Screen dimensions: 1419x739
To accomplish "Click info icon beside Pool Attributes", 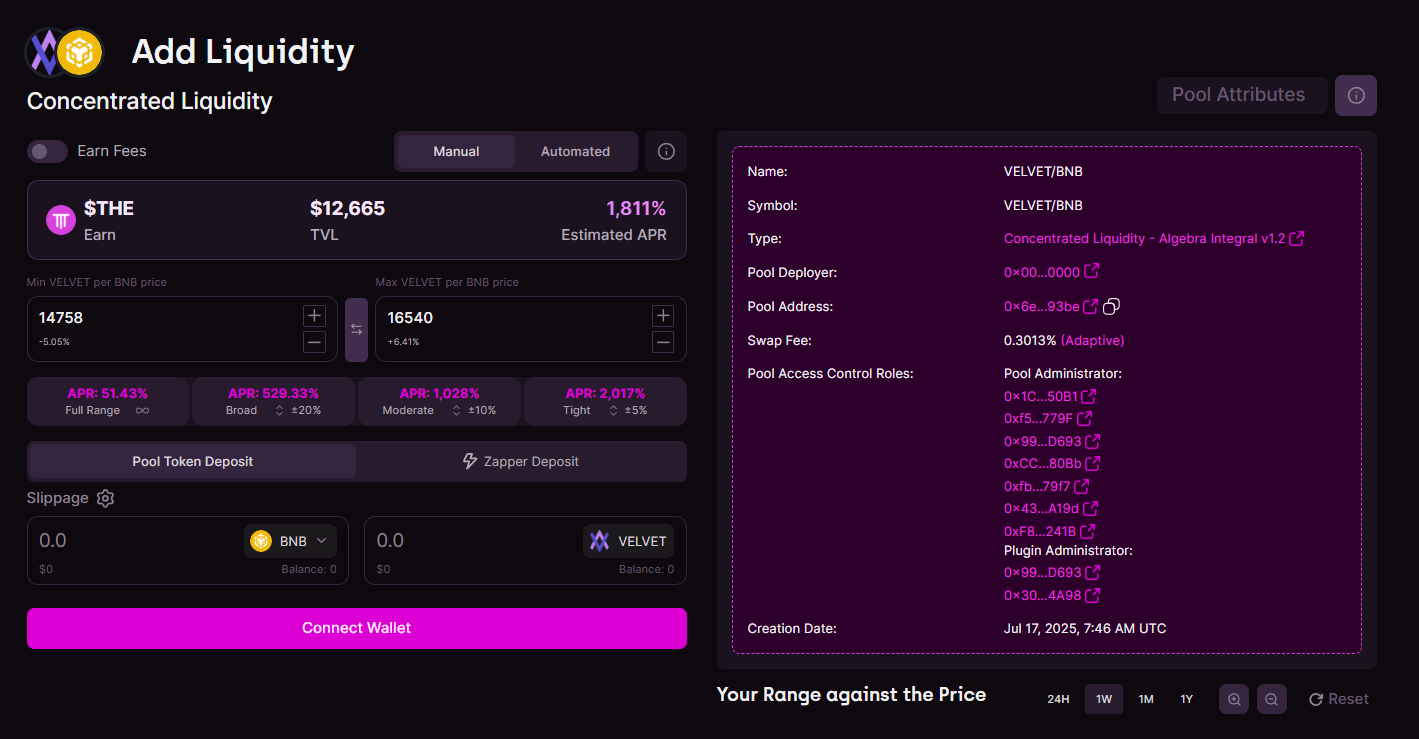I will click(1356, 95).
